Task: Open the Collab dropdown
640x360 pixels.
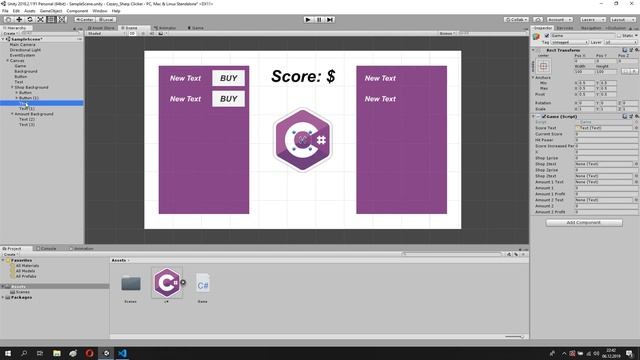Action: (x=516, y=19)
